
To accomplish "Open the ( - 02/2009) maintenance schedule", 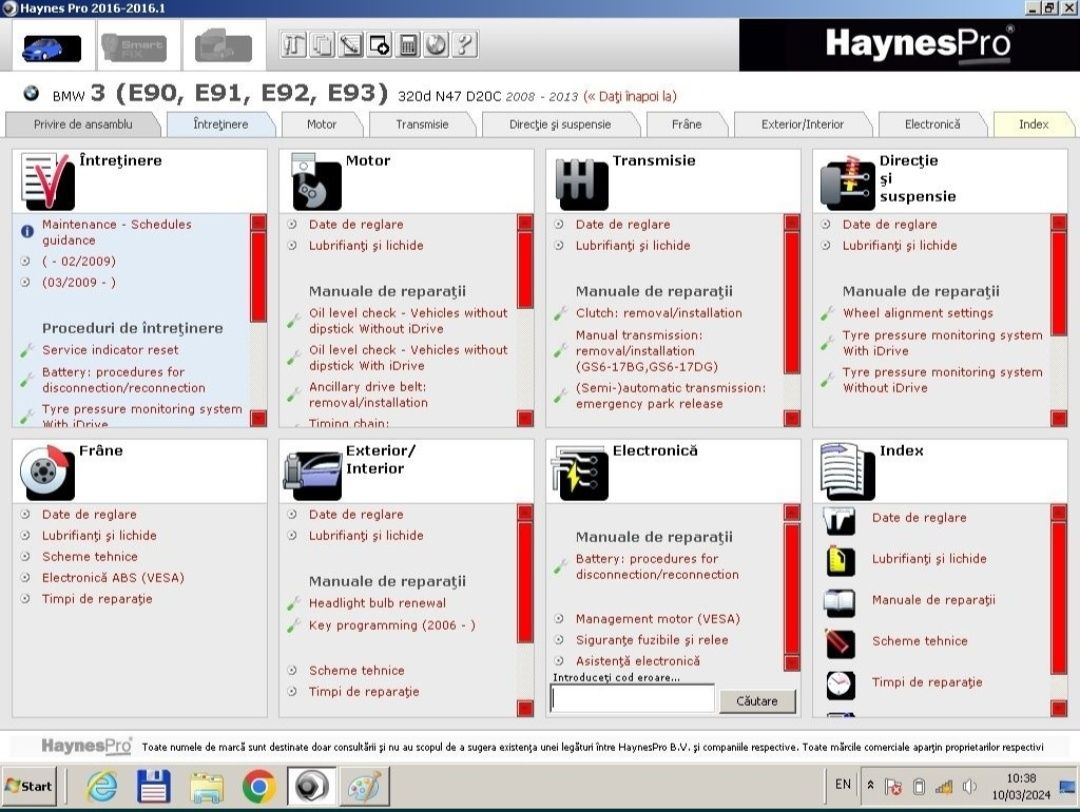I will pyautogui.click(x=79, y=261).
